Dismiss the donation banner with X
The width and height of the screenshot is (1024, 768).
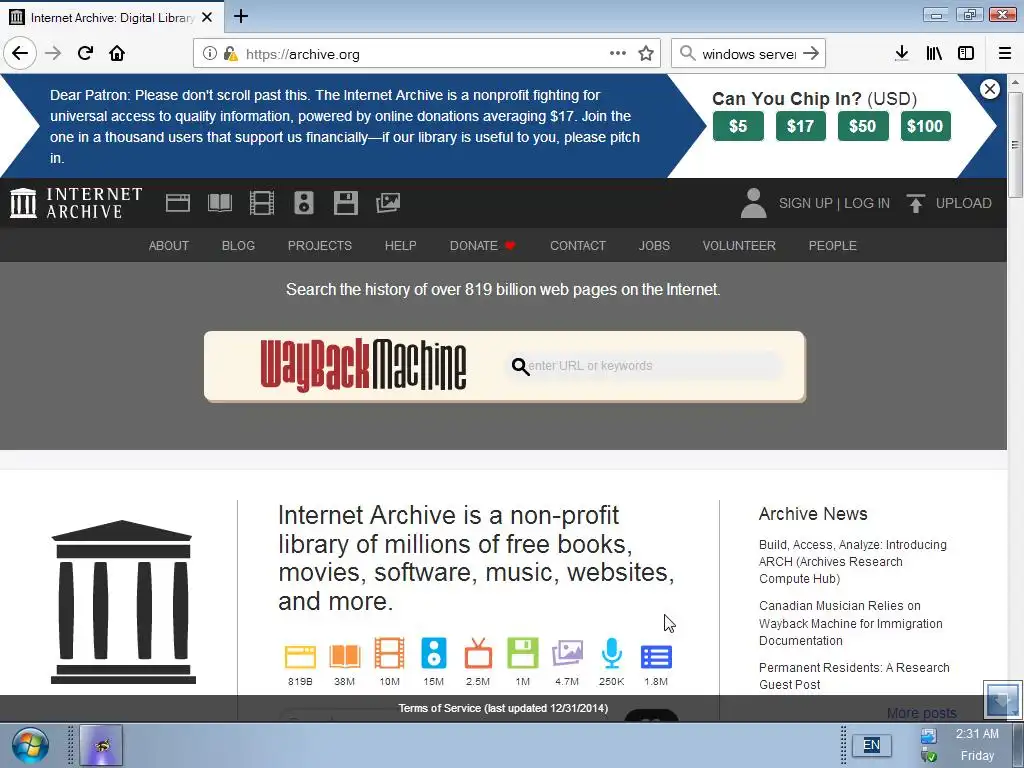coord(990,89)
